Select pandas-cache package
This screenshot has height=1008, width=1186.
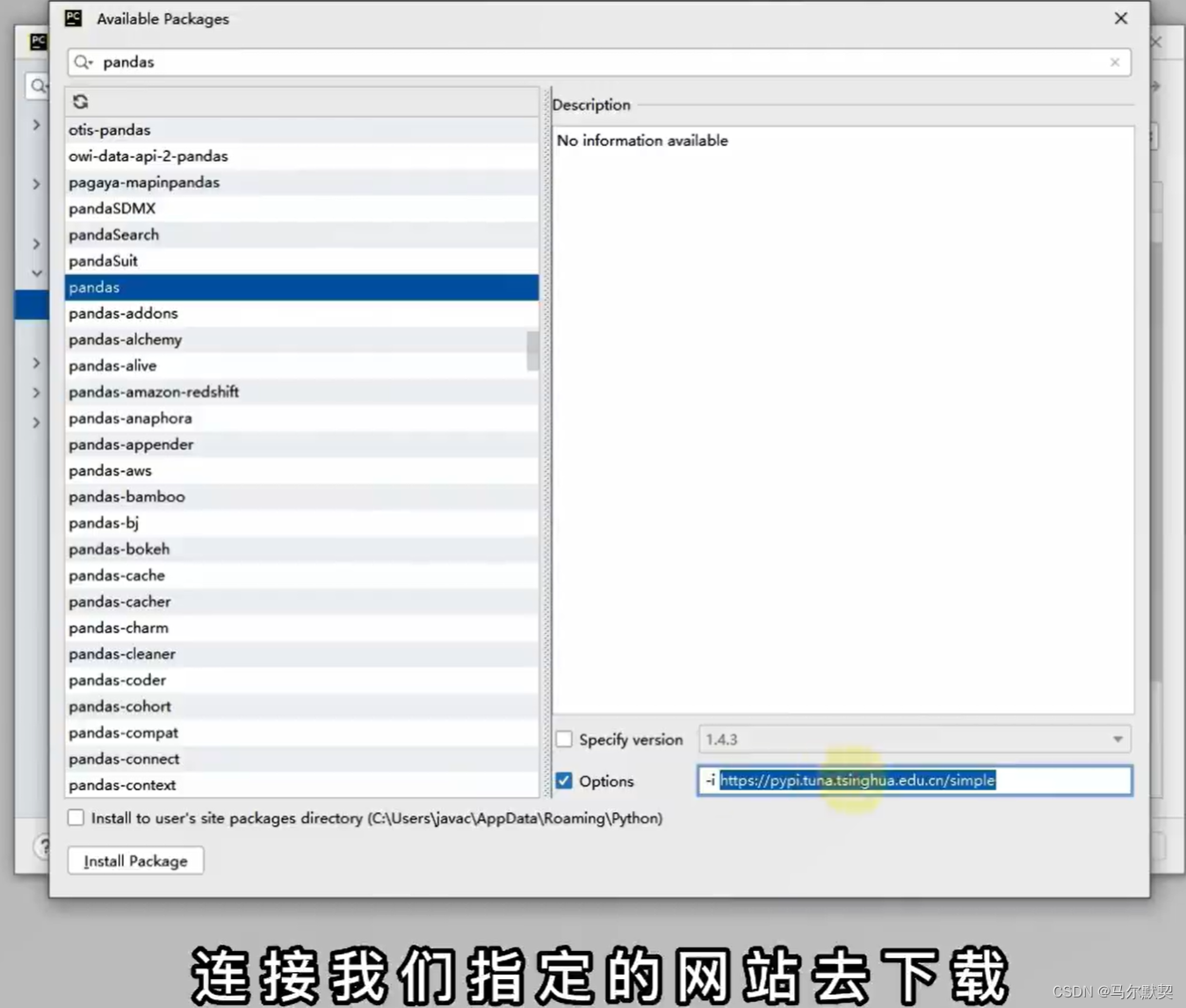coord(301,576)
